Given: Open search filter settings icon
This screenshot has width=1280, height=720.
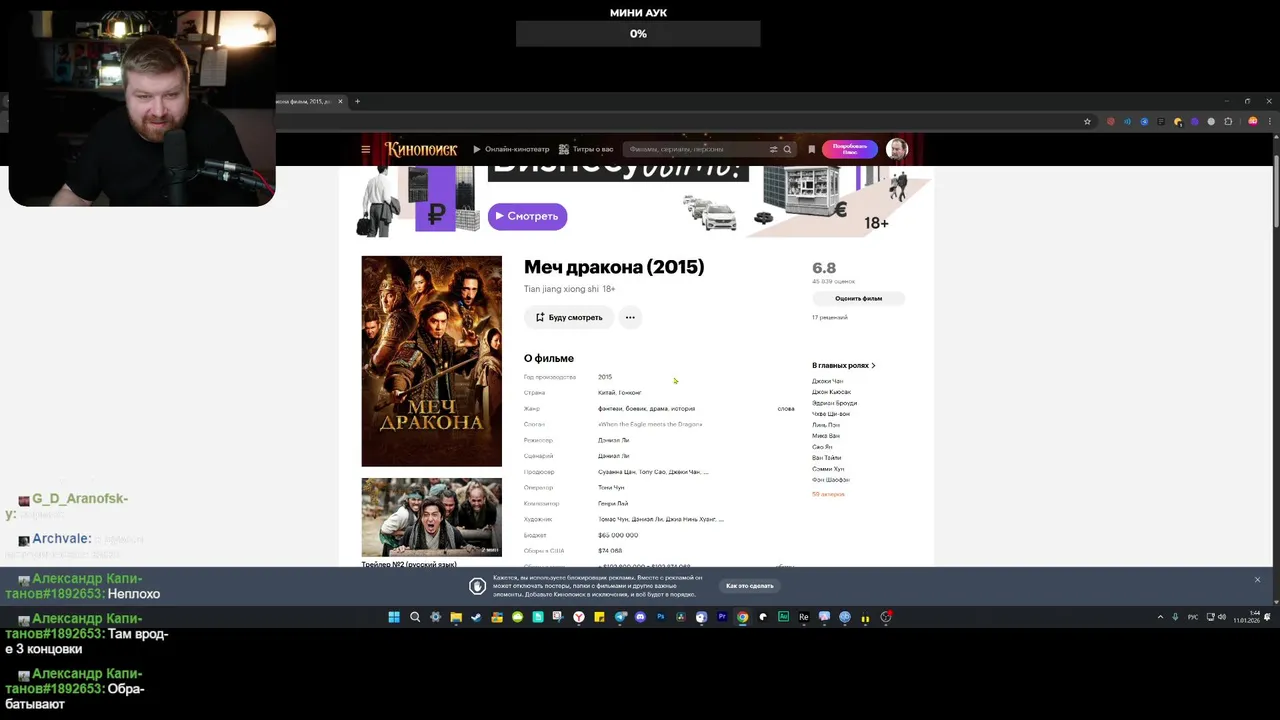Looking at the screenshot, I should (773, 149).
